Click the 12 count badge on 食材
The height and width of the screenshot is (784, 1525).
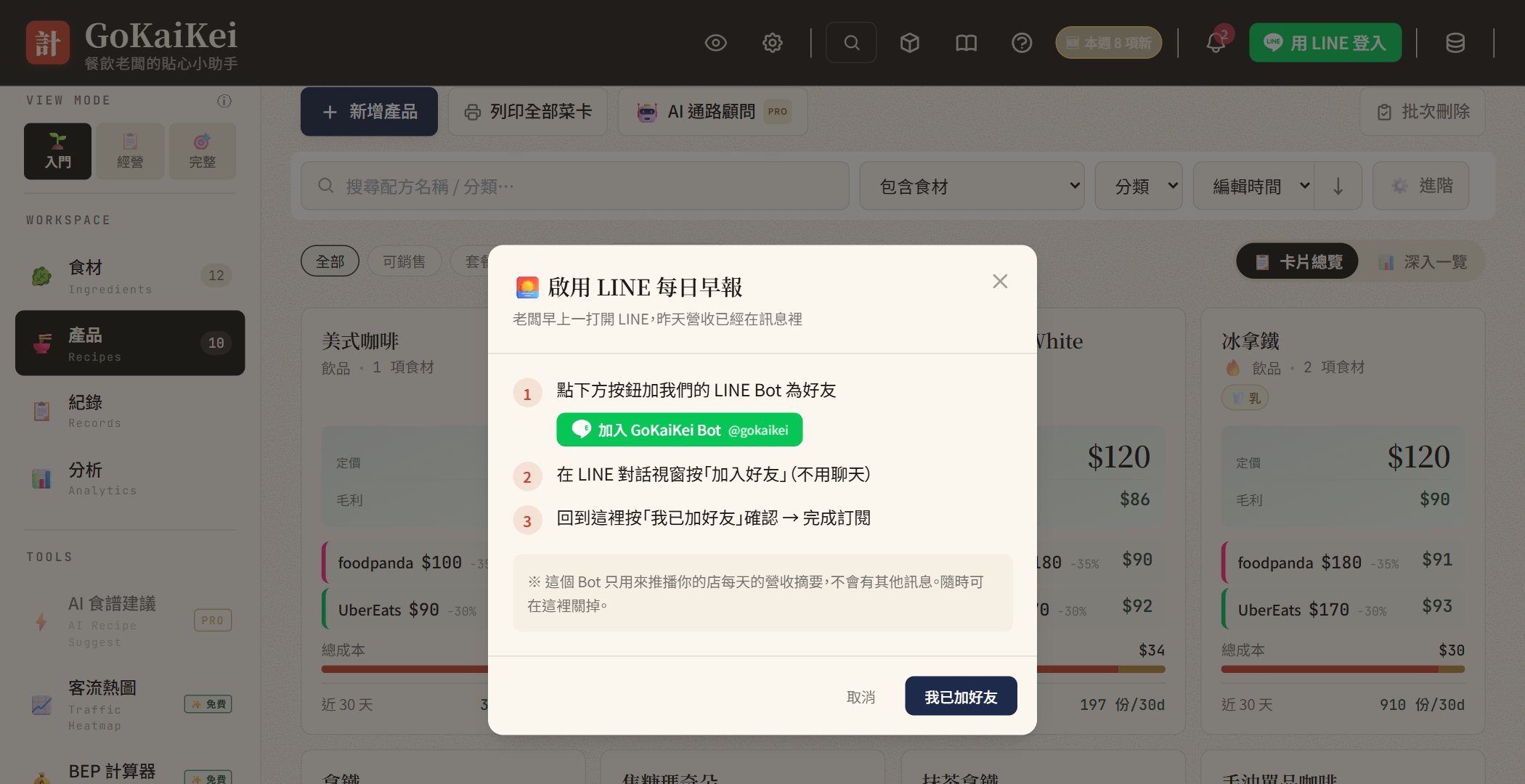pos(216,275)
